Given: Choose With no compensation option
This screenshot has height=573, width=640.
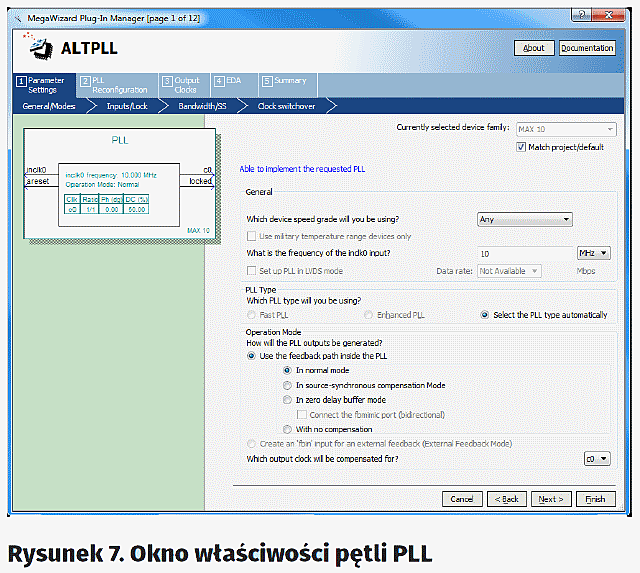Looking at the screenshot, I should [x=288, y=429].
